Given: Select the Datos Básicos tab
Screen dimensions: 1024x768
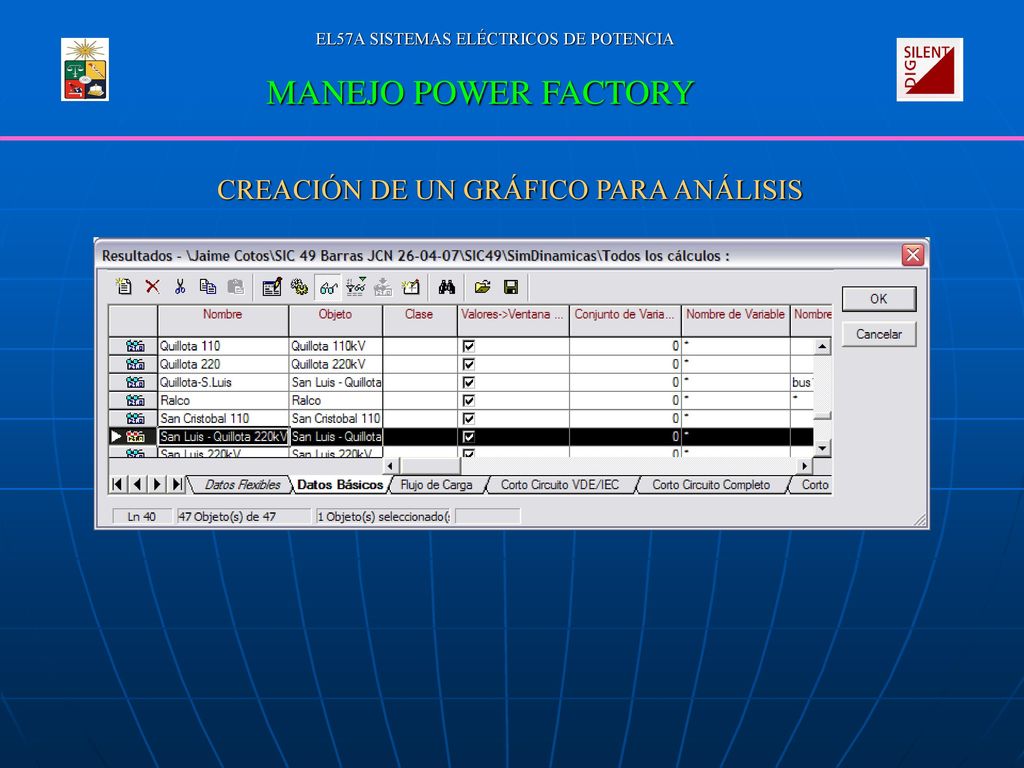Looking at the screenshot, I should (340, 485).
